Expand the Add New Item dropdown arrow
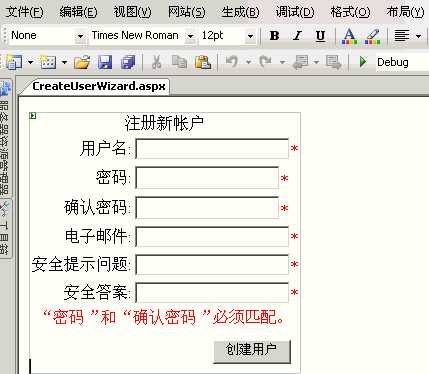This screenshot has width=429, height=374. click(x=64, y=62)
